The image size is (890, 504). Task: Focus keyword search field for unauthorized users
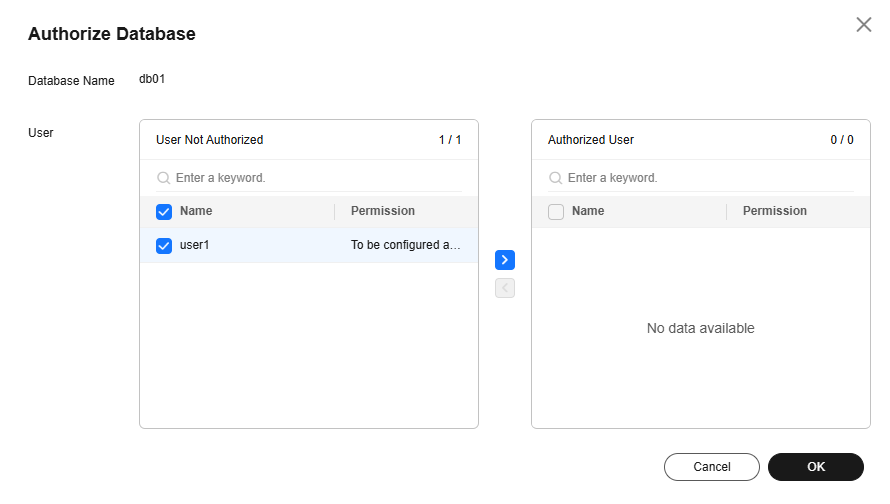point(315,178)
